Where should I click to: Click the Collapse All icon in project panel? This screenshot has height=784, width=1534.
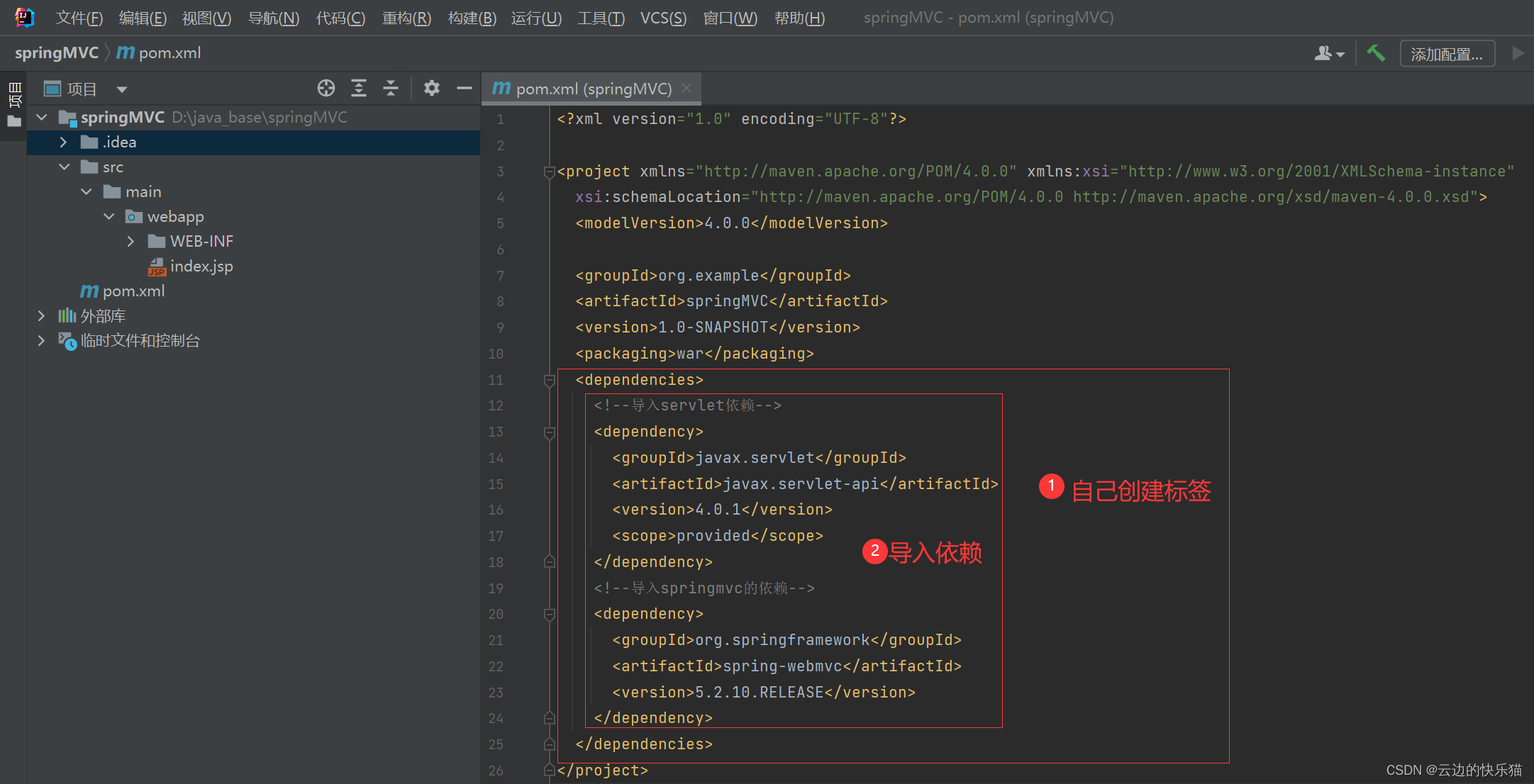tap(391, 89)
